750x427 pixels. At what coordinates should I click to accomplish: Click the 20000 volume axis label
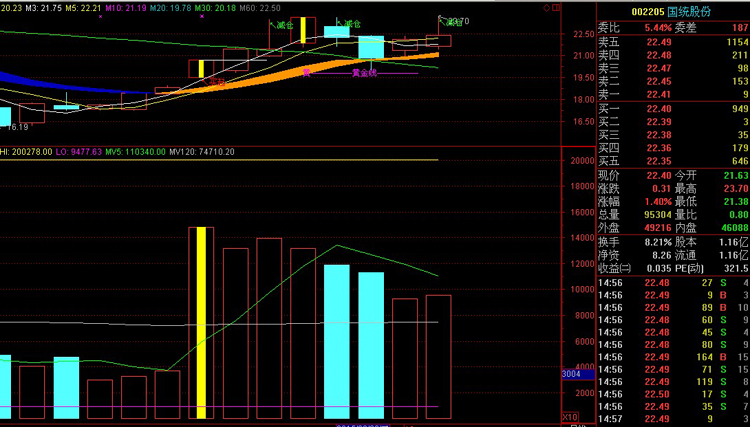tap(582, 161)
